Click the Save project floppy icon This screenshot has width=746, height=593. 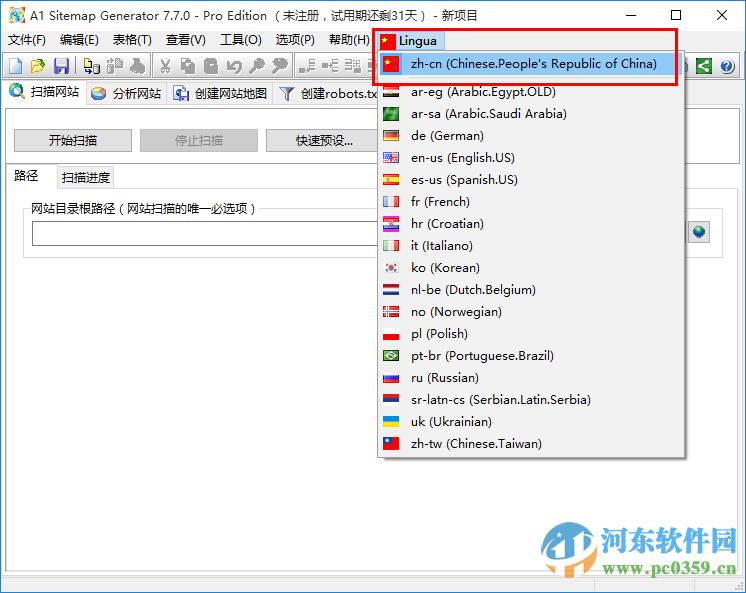[61, 66]
